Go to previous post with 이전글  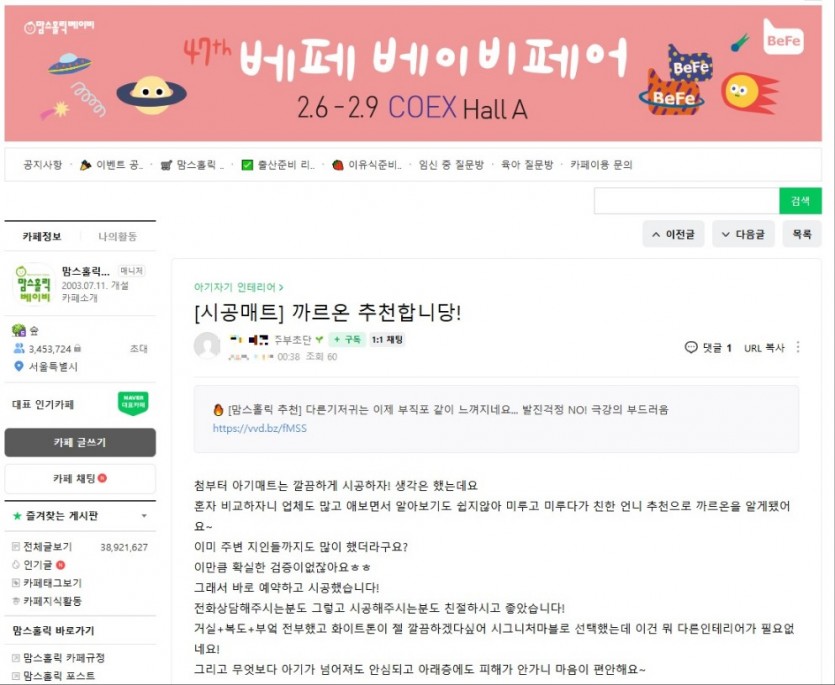point(674,234)
